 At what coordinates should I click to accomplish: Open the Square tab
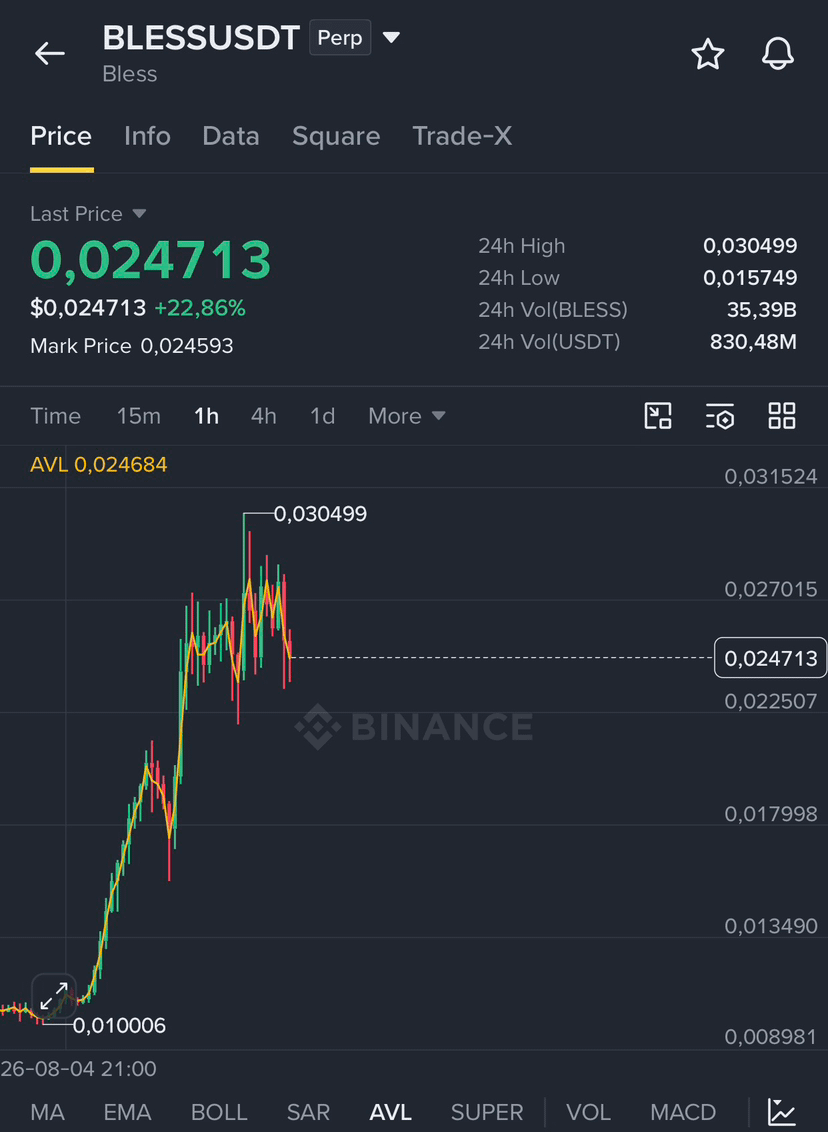point(336,136)
